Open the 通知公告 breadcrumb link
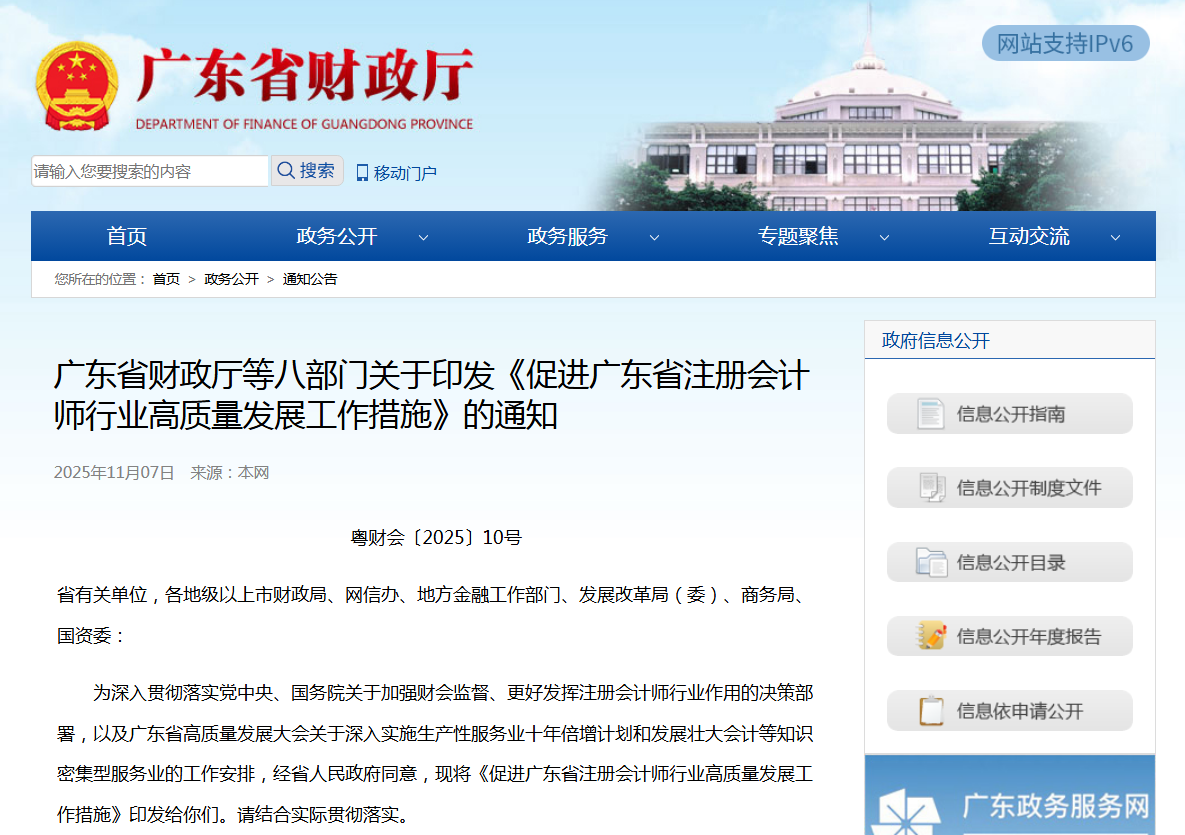The width and height of the screenshot is (1185, 835). (310, 279)
